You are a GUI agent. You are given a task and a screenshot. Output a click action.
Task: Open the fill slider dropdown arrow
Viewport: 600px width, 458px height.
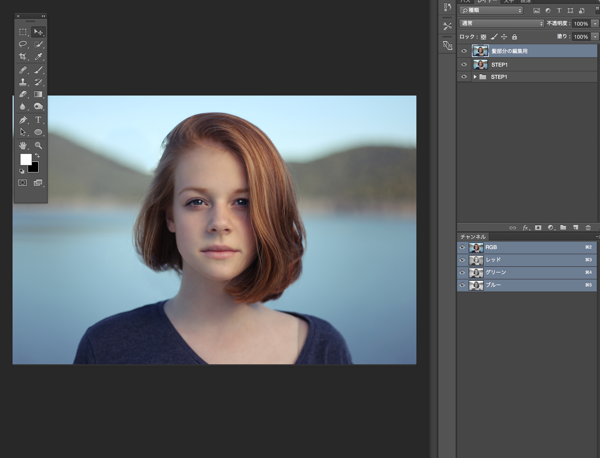(x=595, y=37)
